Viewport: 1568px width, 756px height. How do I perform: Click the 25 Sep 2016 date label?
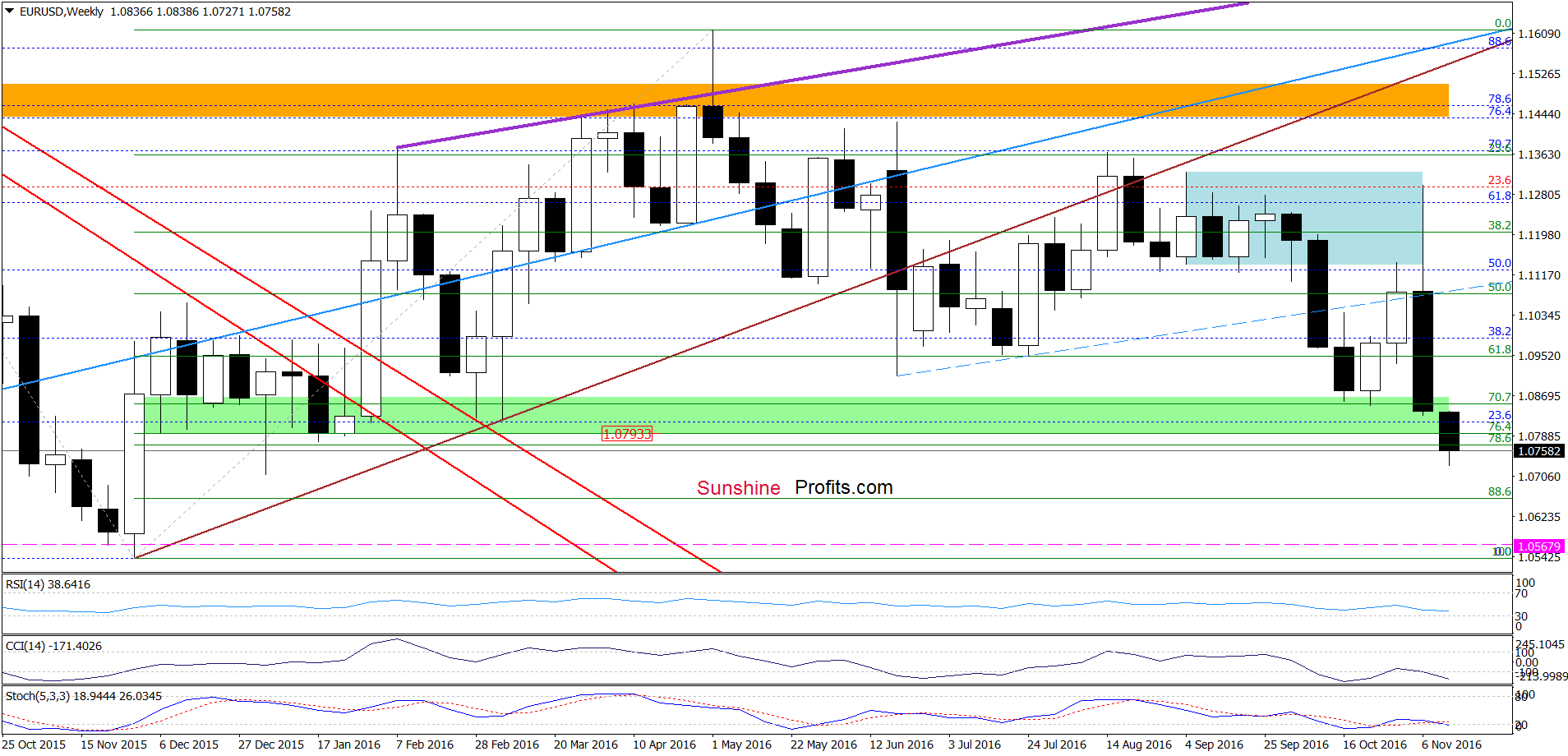pos(1296,744)
